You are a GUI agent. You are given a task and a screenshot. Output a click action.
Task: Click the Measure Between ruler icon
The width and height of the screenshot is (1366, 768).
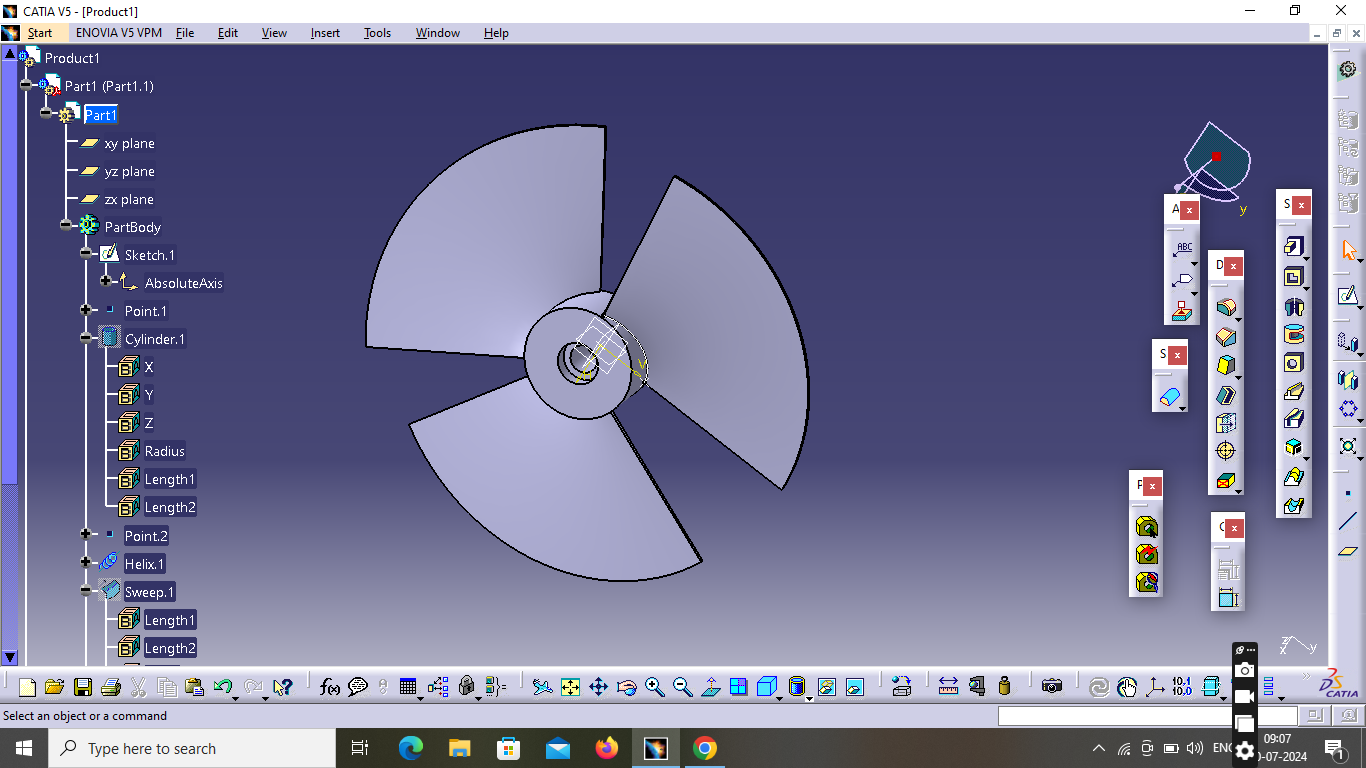[949, 687]
